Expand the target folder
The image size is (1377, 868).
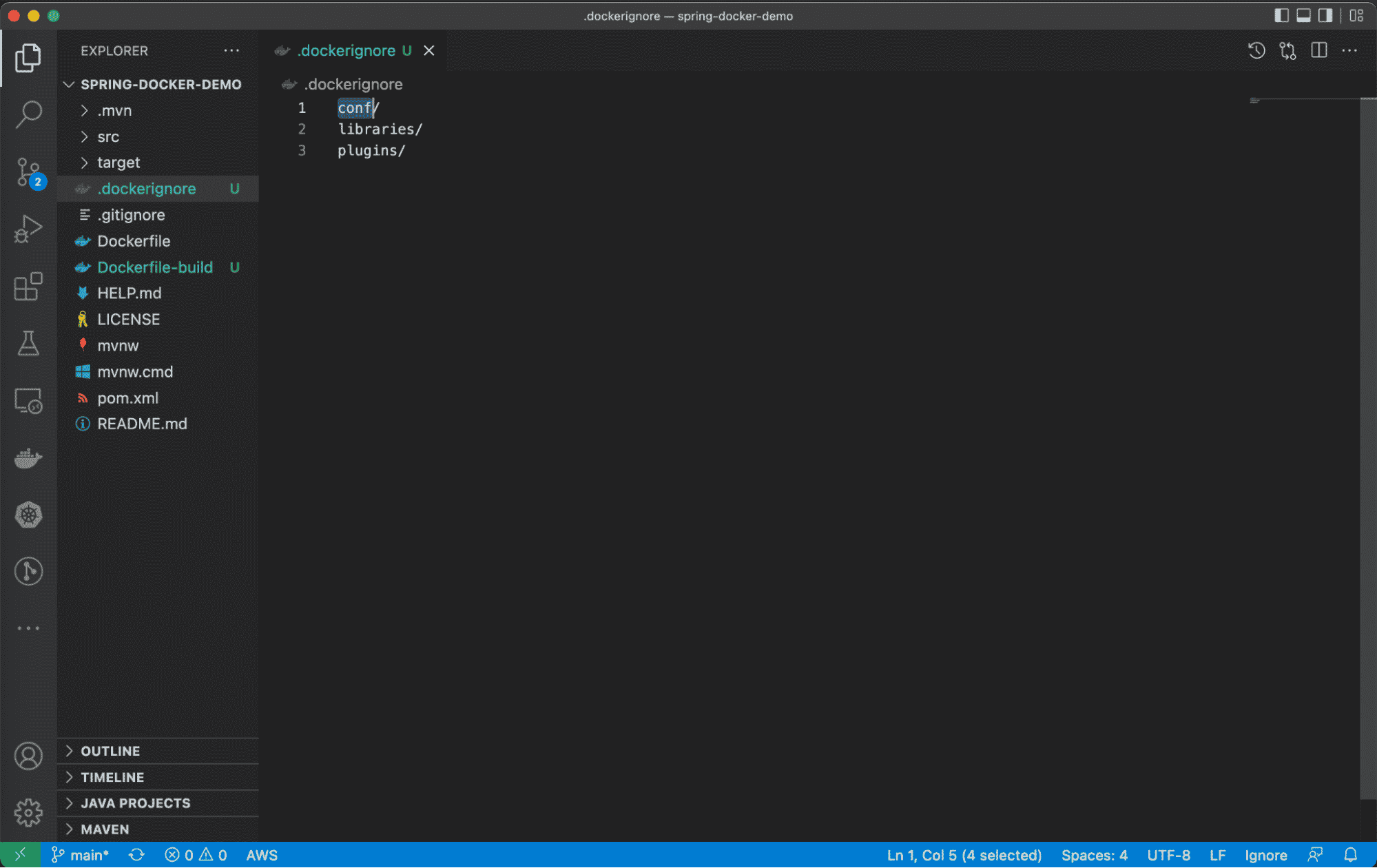[118, 163]
